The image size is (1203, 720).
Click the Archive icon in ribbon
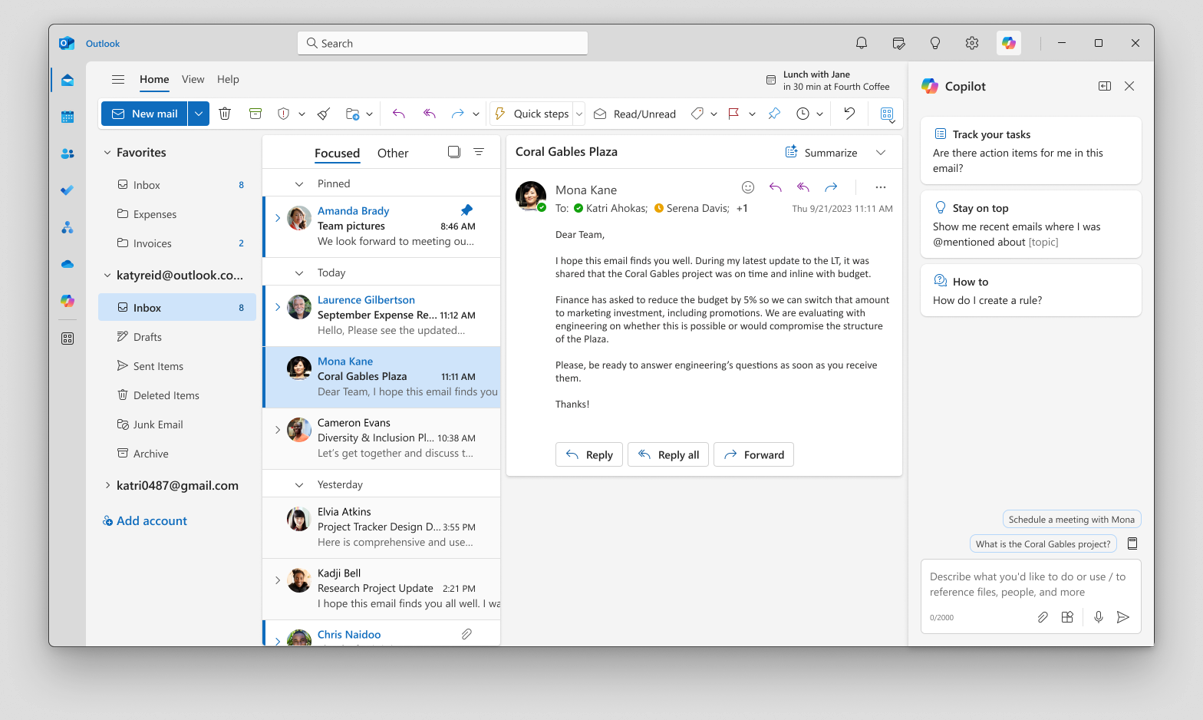click(x=255, y=114)
